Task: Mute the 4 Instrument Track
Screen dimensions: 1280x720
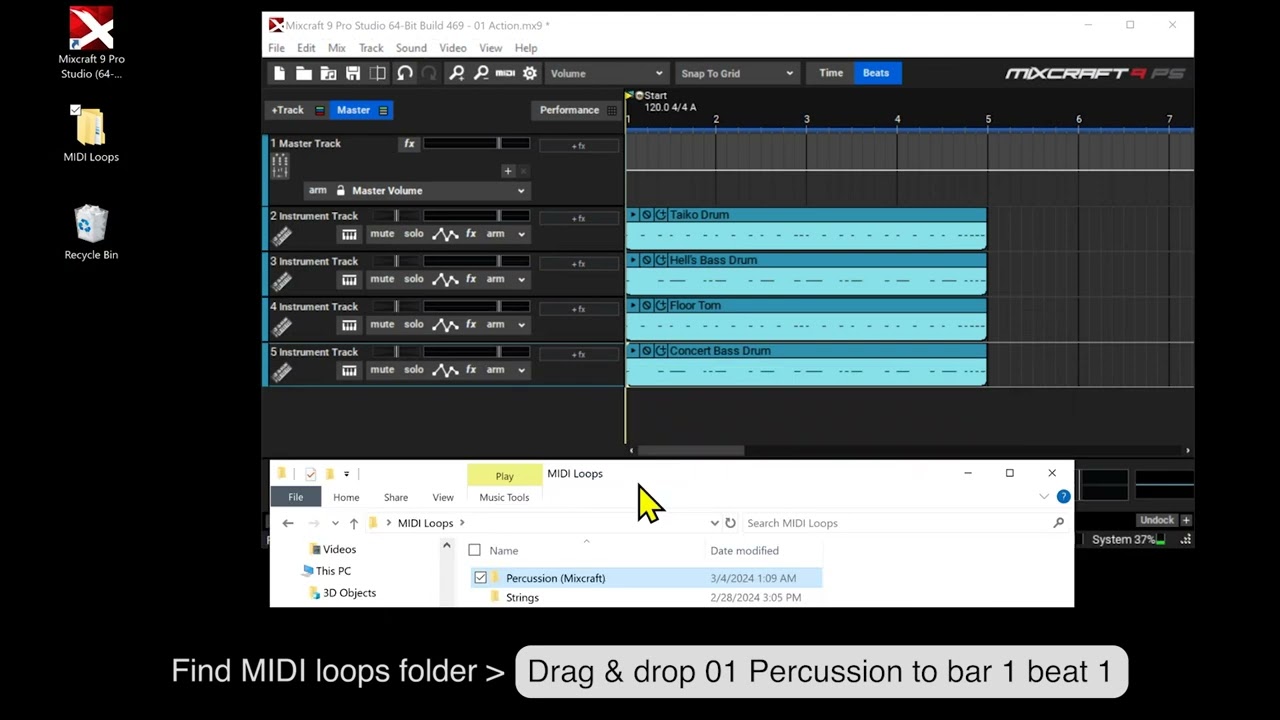Action: coord(382,324)
